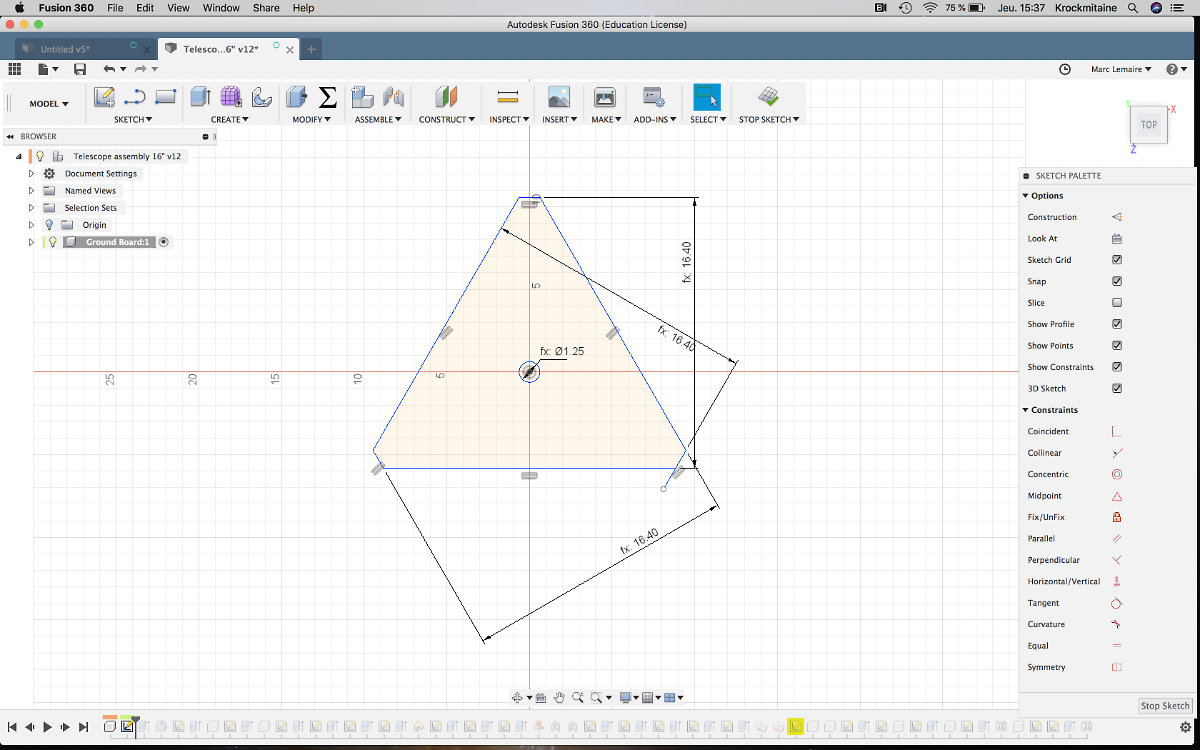Click the Select tool icon
The image size is (1200, 750).
tap(707, 97)
